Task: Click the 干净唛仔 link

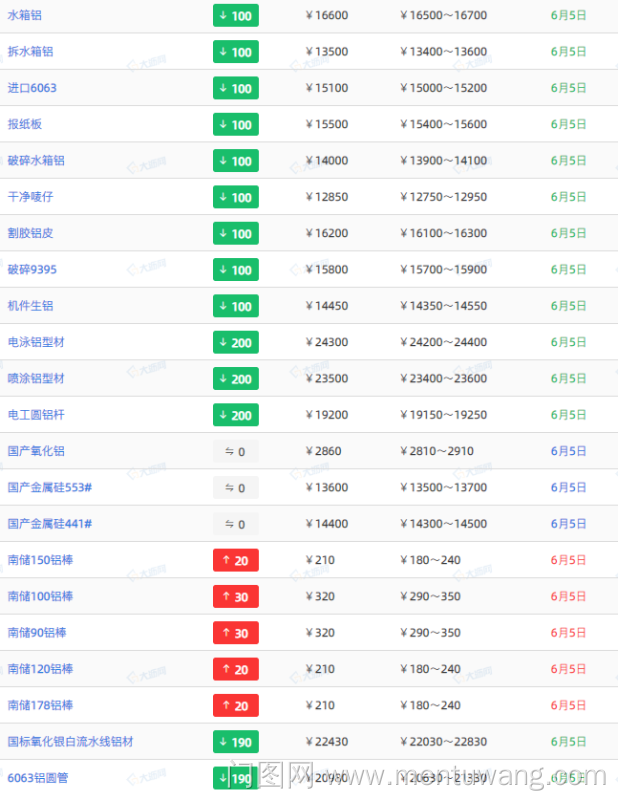Action: [31, 197]
